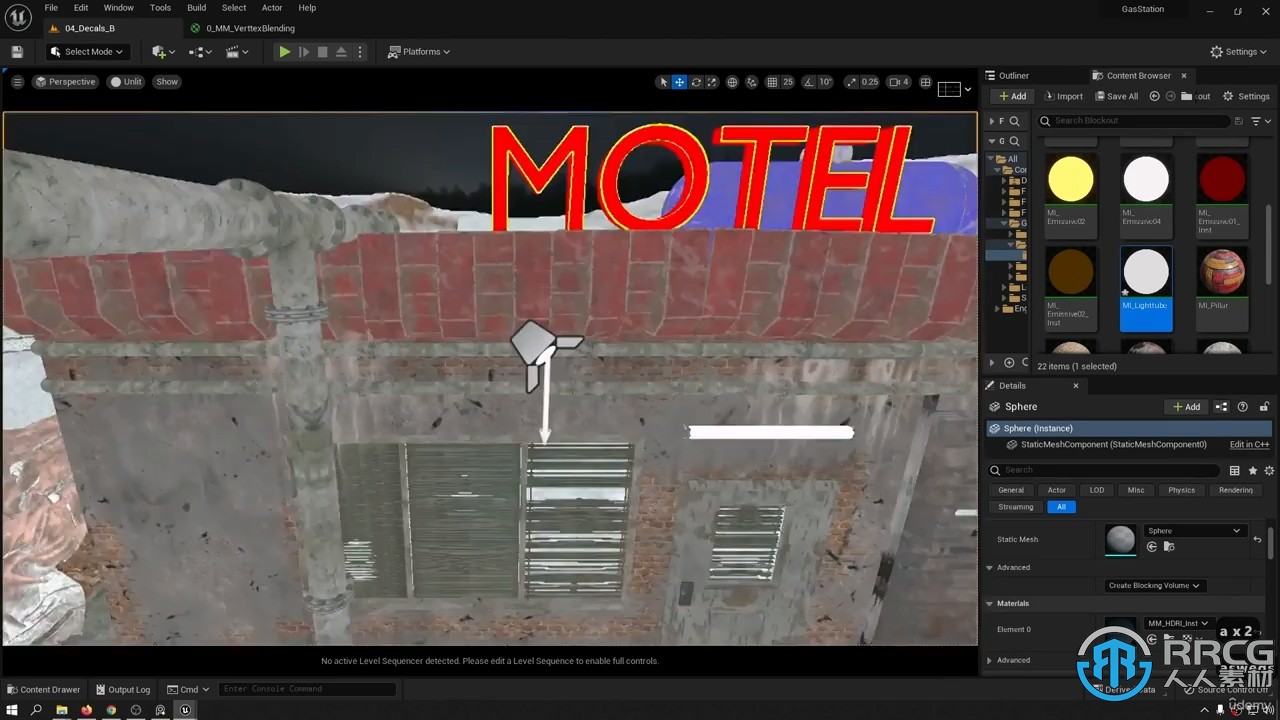This screenshot has width=1280, height=720.
Task: Toggle surface snapping icon
Action: (752, 82)
